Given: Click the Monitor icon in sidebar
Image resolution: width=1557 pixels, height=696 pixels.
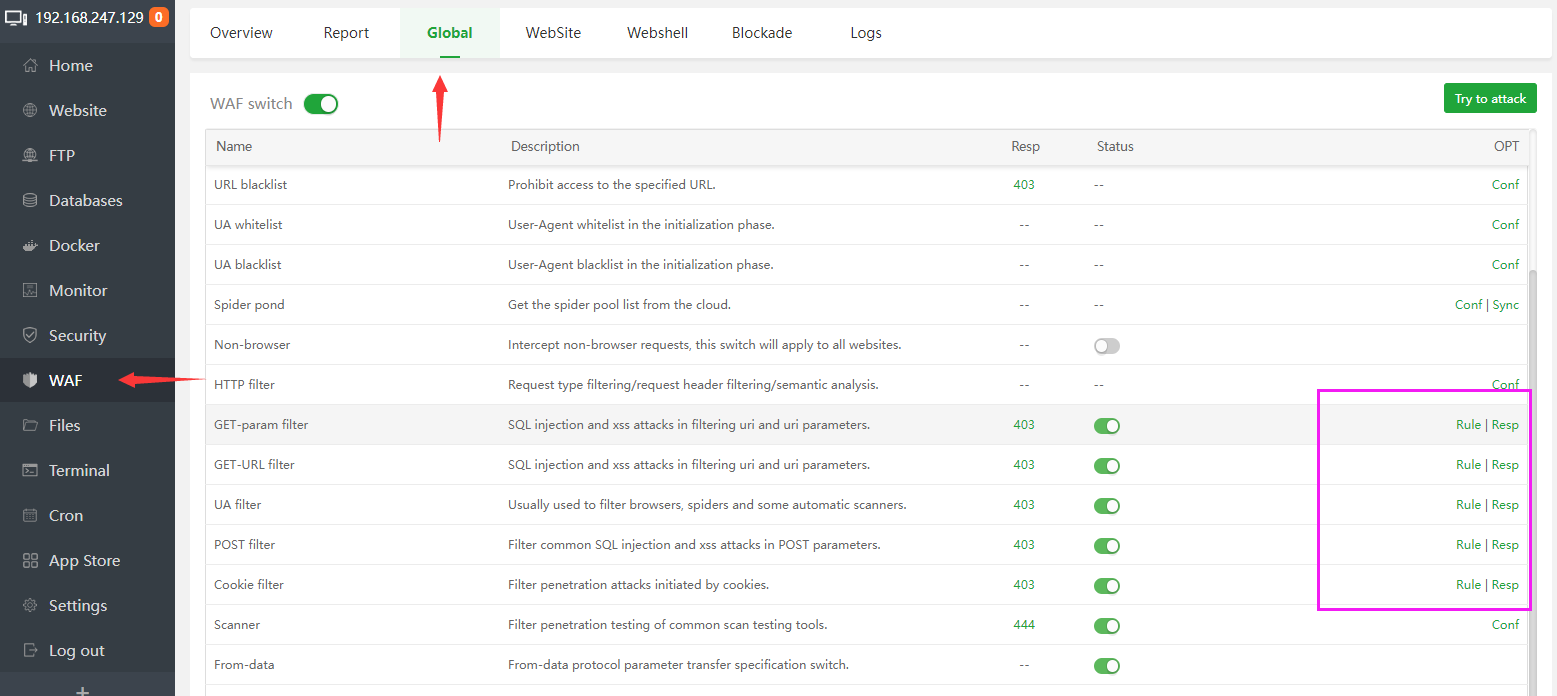Looking at the screenshot, I should point(30,291).
